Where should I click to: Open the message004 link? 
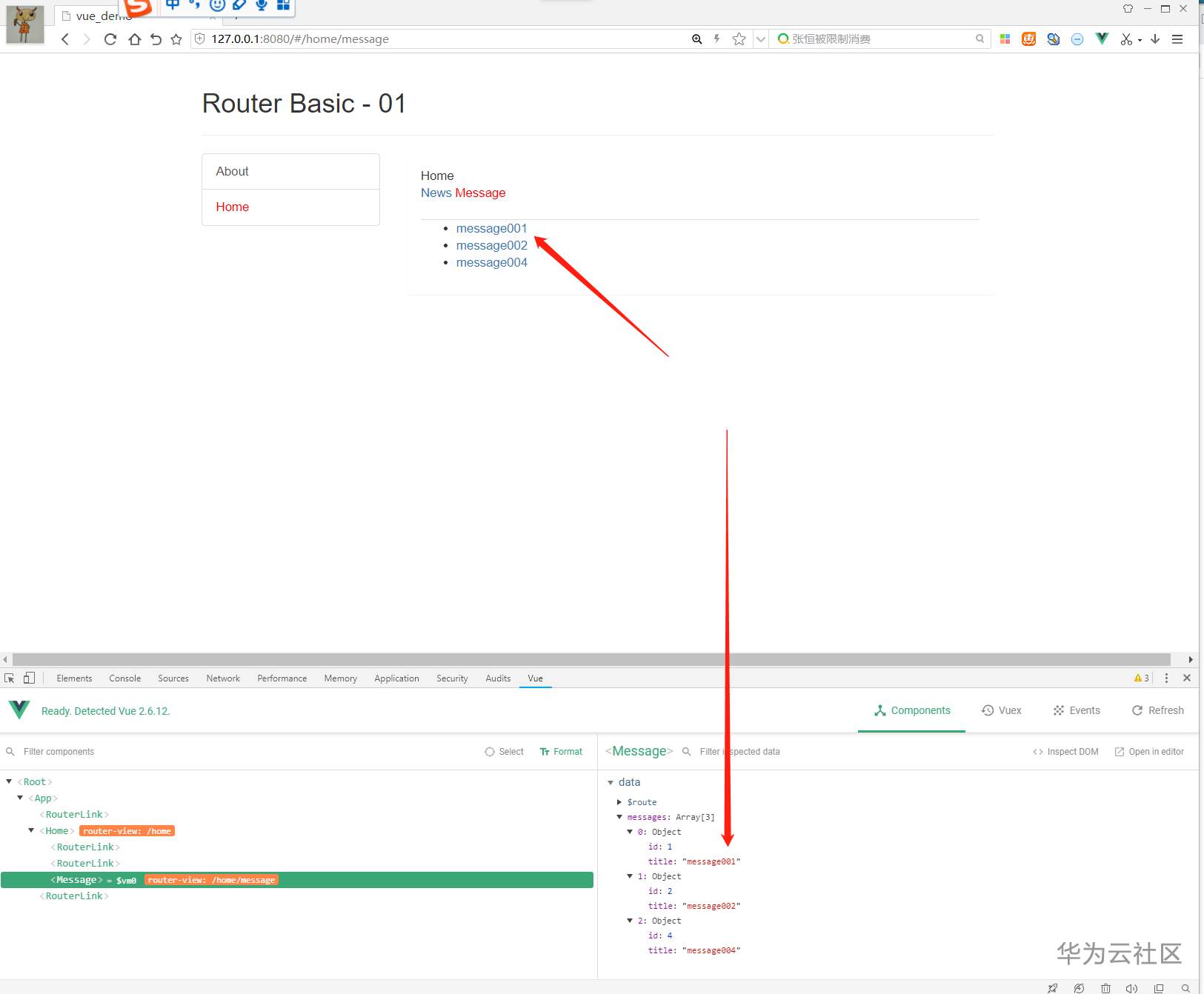coord(492,262)
